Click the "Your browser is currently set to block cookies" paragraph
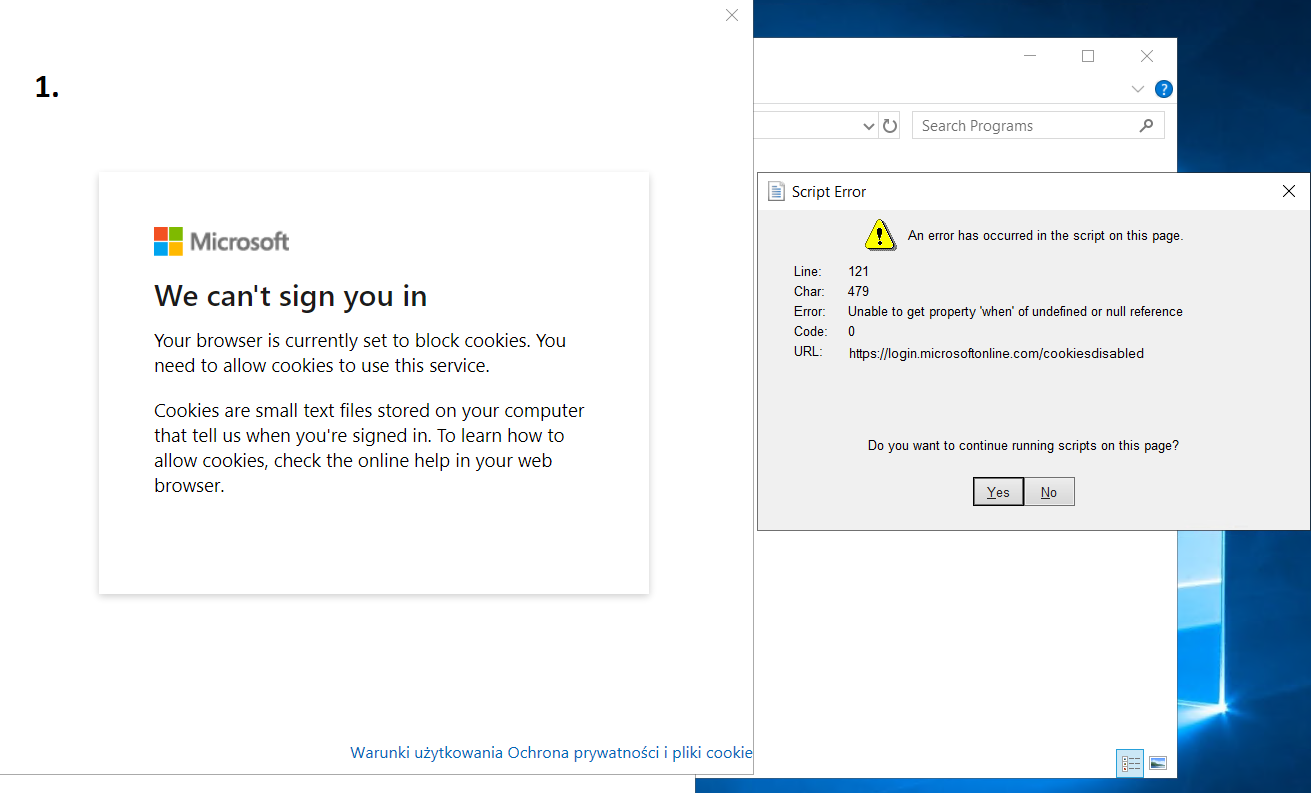This screenshot has height=793, width=1311. click(360, 353)
